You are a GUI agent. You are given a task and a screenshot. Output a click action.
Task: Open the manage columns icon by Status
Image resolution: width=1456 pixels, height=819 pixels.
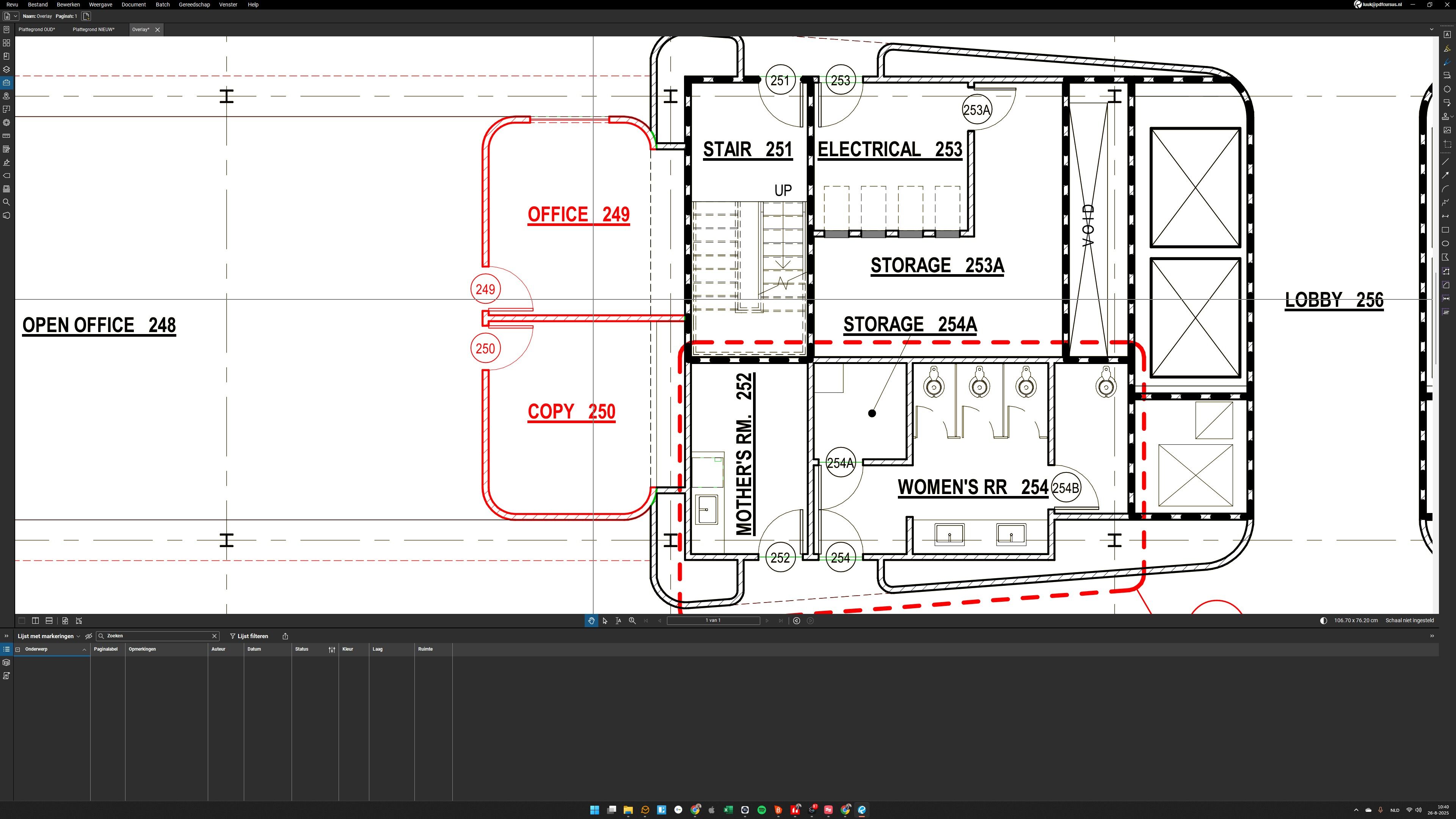332,650
